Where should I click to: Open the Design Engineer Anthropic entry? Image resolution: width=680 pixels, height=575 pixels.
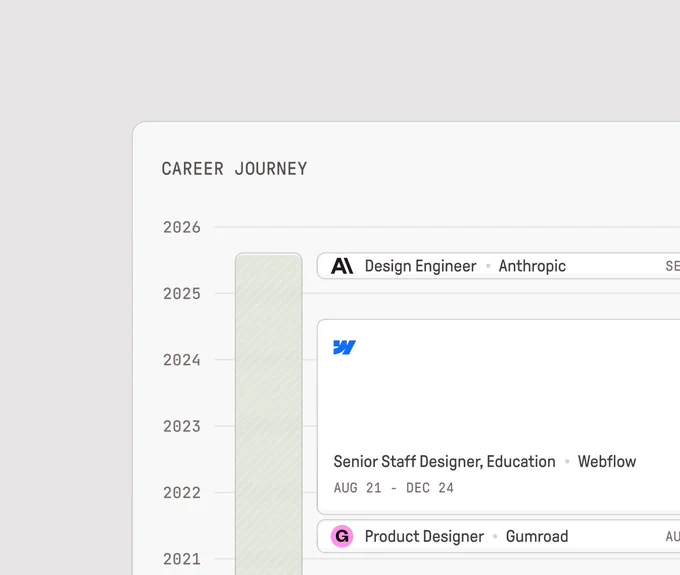(498, 266)
